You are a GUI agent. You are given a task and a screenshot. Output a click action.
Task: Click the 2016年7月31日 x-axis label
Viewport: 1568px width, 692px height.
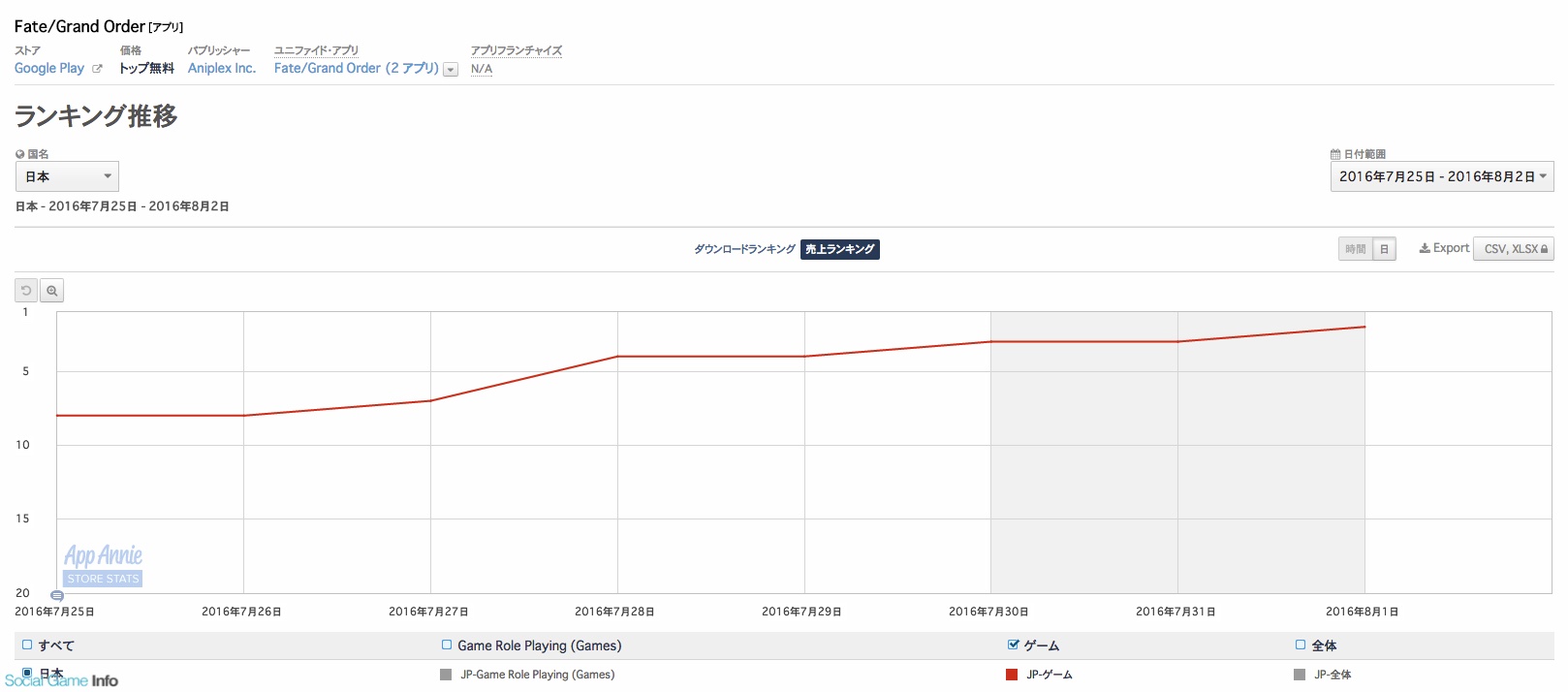(1176, 612)
